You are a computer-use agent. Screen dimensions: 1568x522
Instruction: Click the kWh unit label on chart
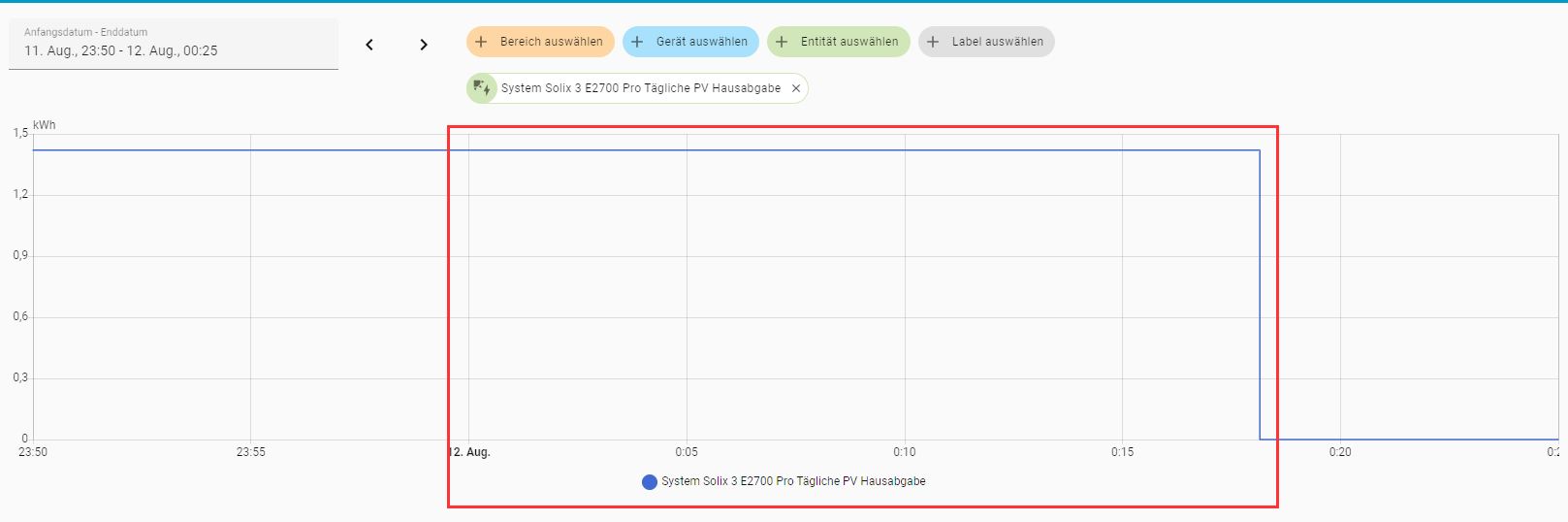[x=45, y=125]
